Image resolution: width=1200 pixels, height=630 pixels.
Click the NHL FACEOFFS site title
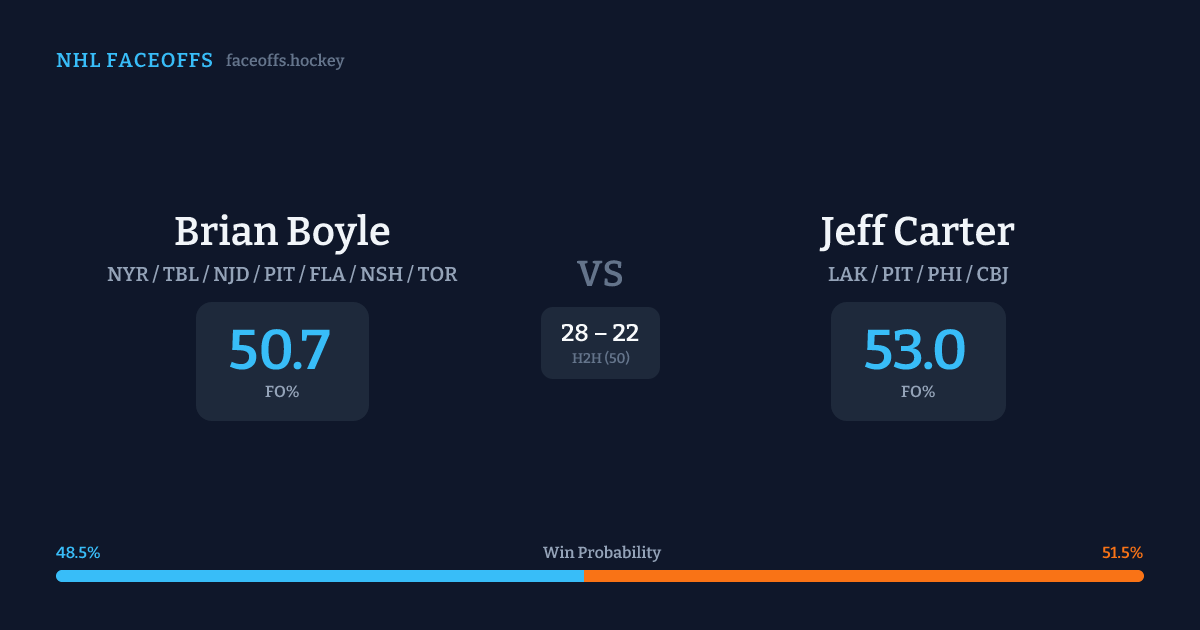134,61
